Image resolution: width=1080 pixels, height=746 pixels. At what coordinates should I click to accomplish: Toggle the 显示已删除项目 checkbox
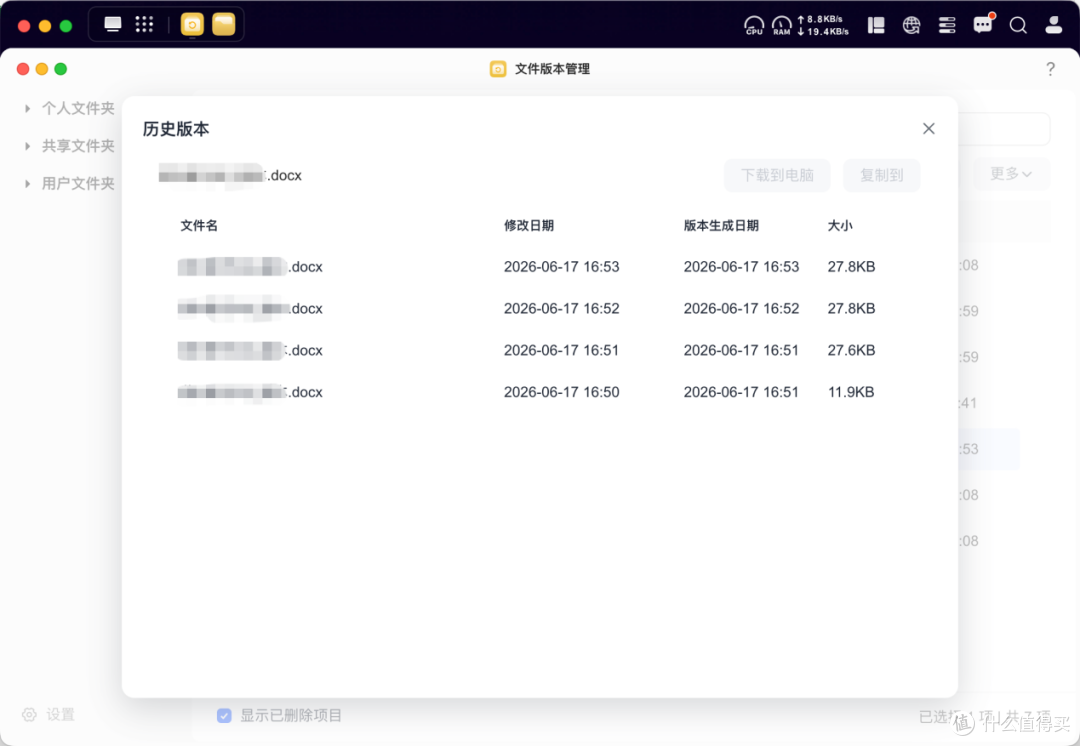coord(224,716)
